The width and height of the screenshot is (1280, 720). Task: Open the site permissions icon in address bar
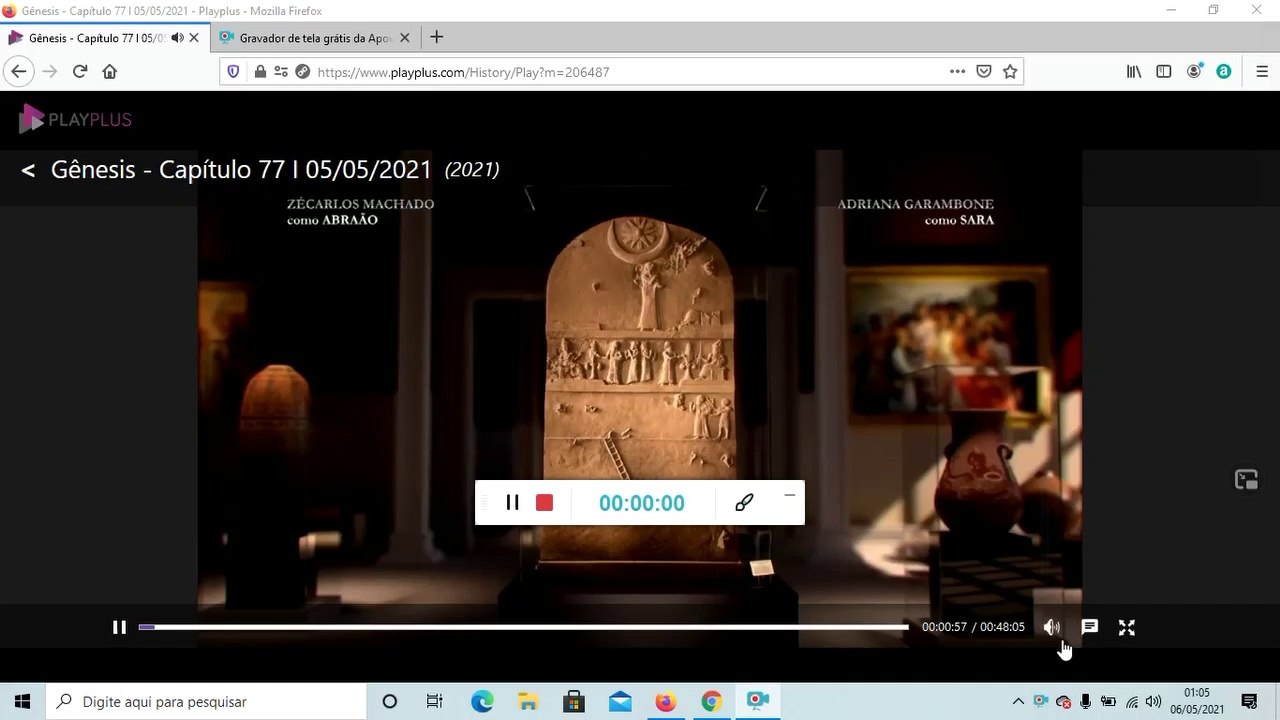(281, 72)
